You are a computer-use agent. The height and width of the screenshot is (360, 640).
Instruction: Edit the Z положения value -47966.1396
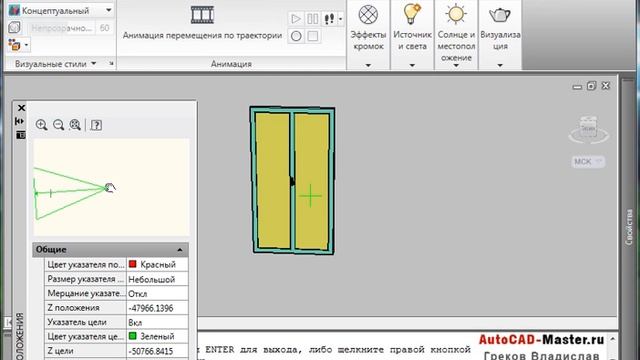click(158, 308)
